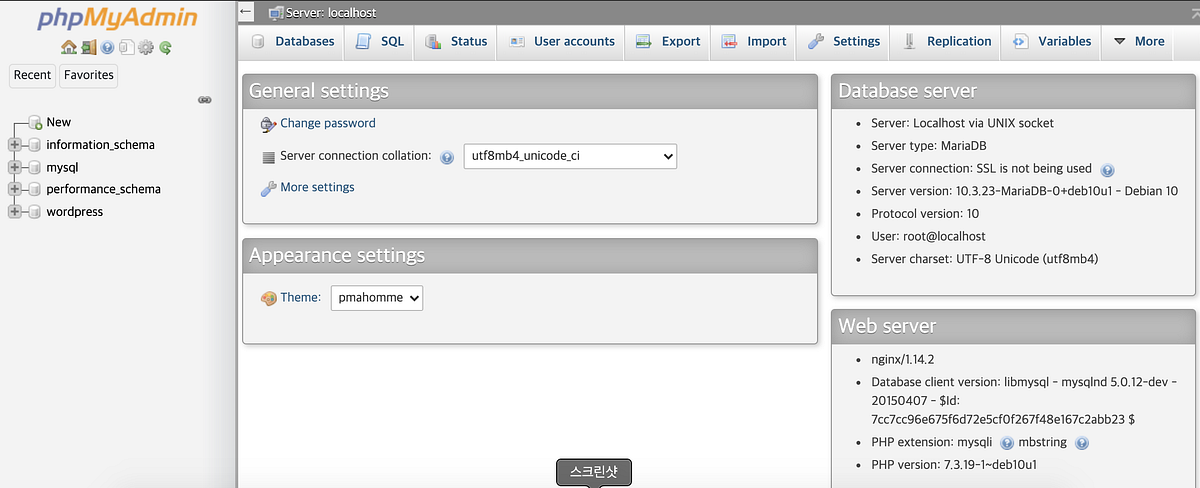
Task: Open the Export tab
Action: [668, 41]
